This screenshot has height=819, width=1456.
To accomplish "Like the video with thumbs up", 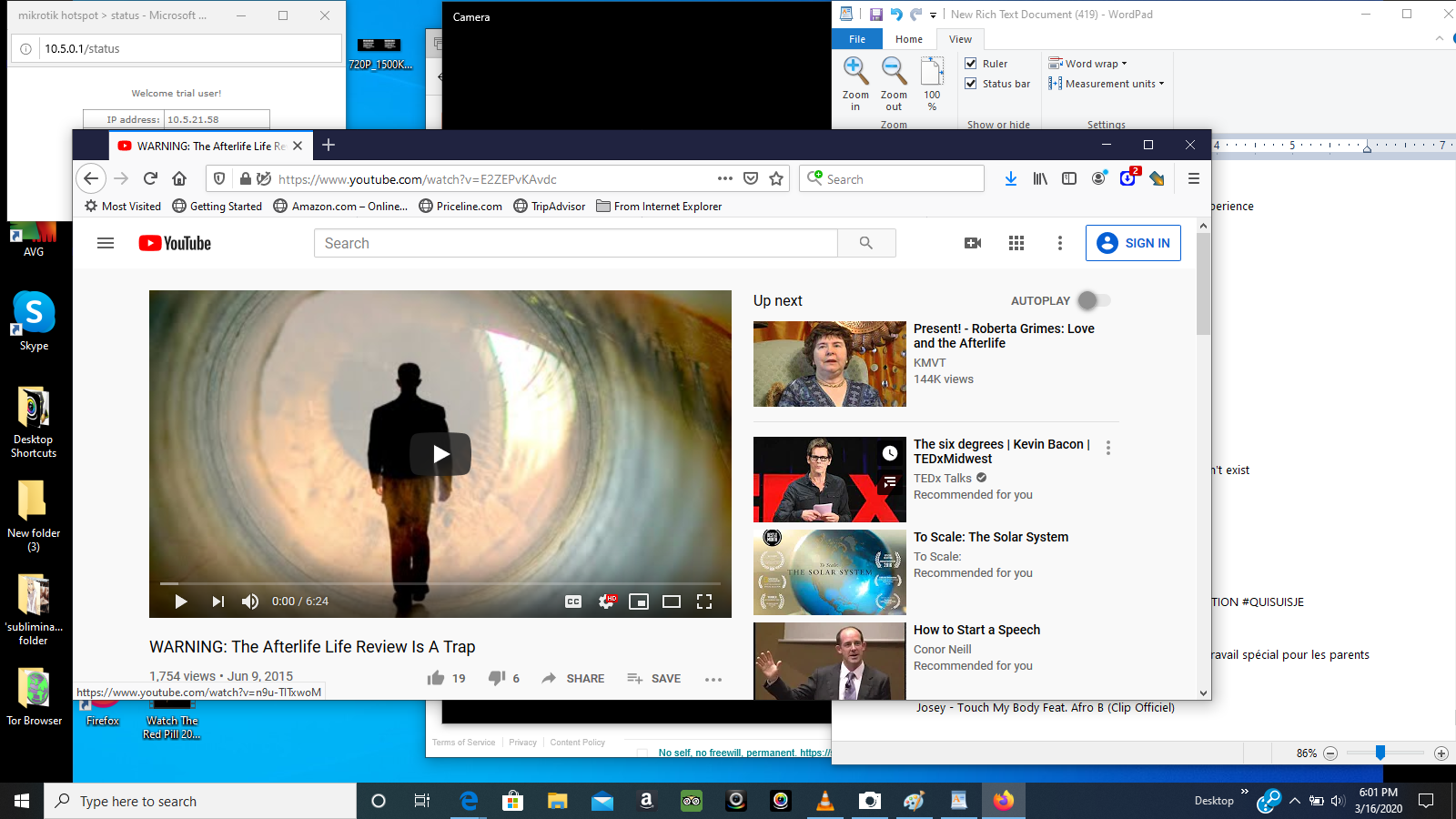I will [x=436, y=678].
